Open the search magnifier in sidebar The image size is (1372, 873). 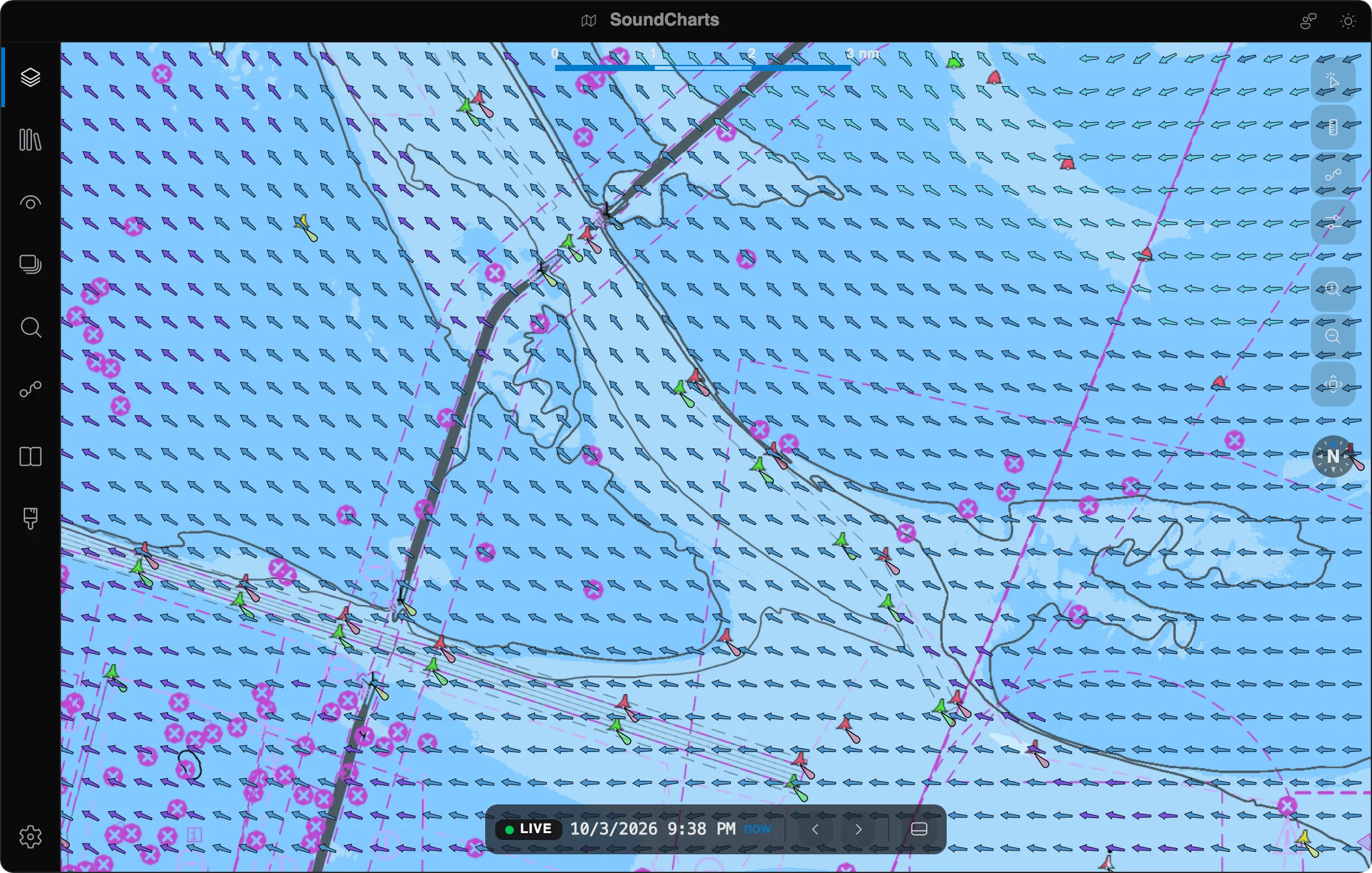point(30,327)
